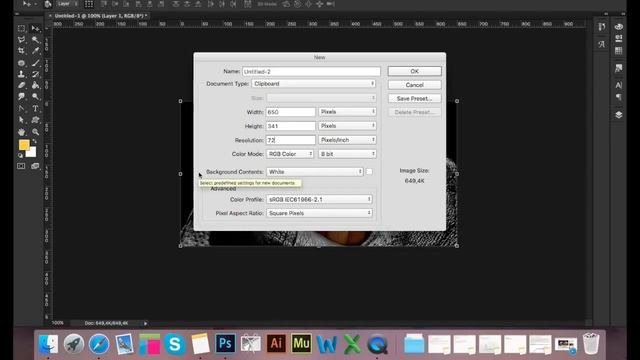Screen dimensions: 640x360
Task: Change the screen mode button
Action: (36, 166)
